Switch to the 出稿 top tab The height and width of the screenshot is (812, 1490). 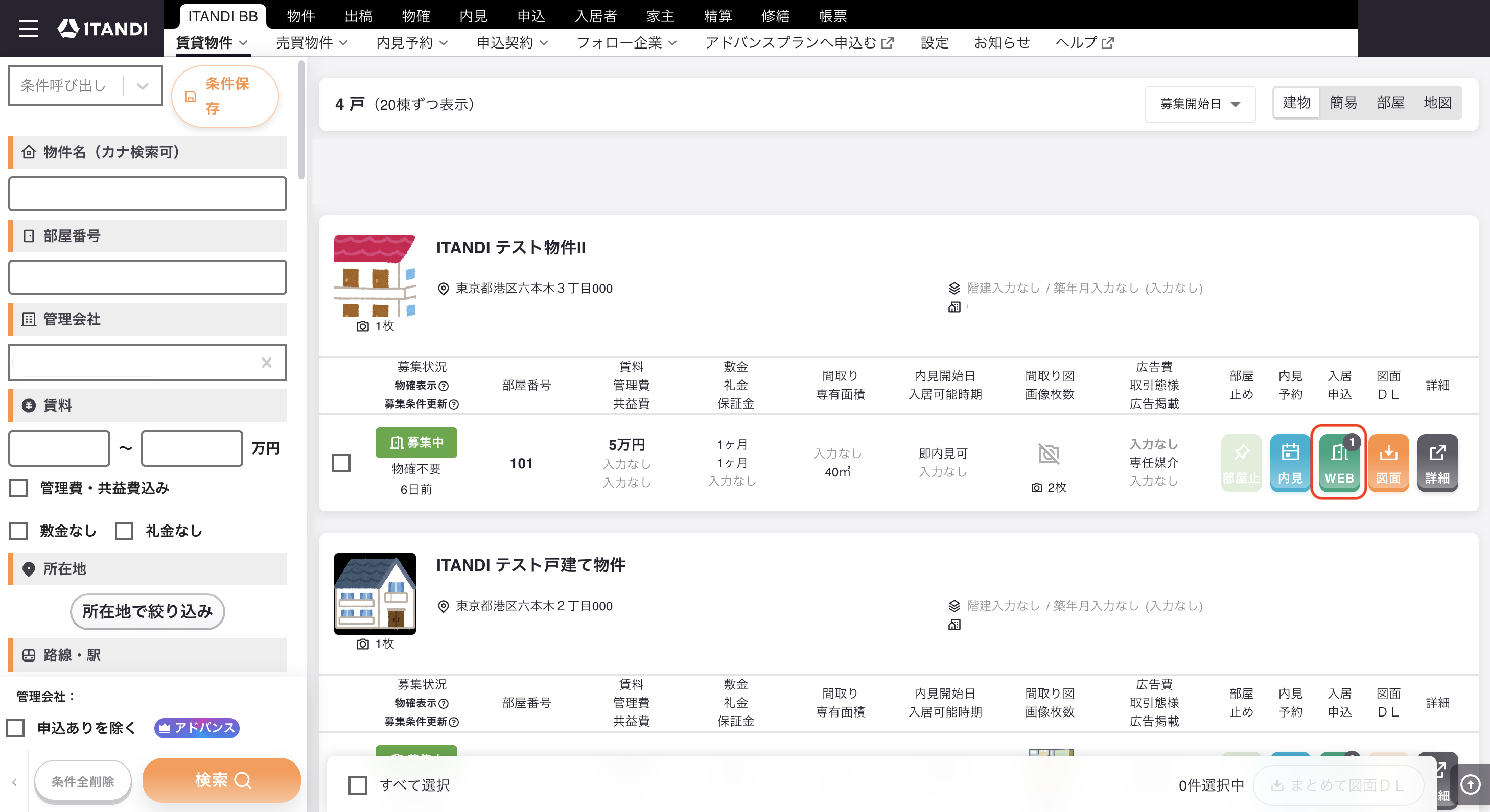(x=358, y=16)
